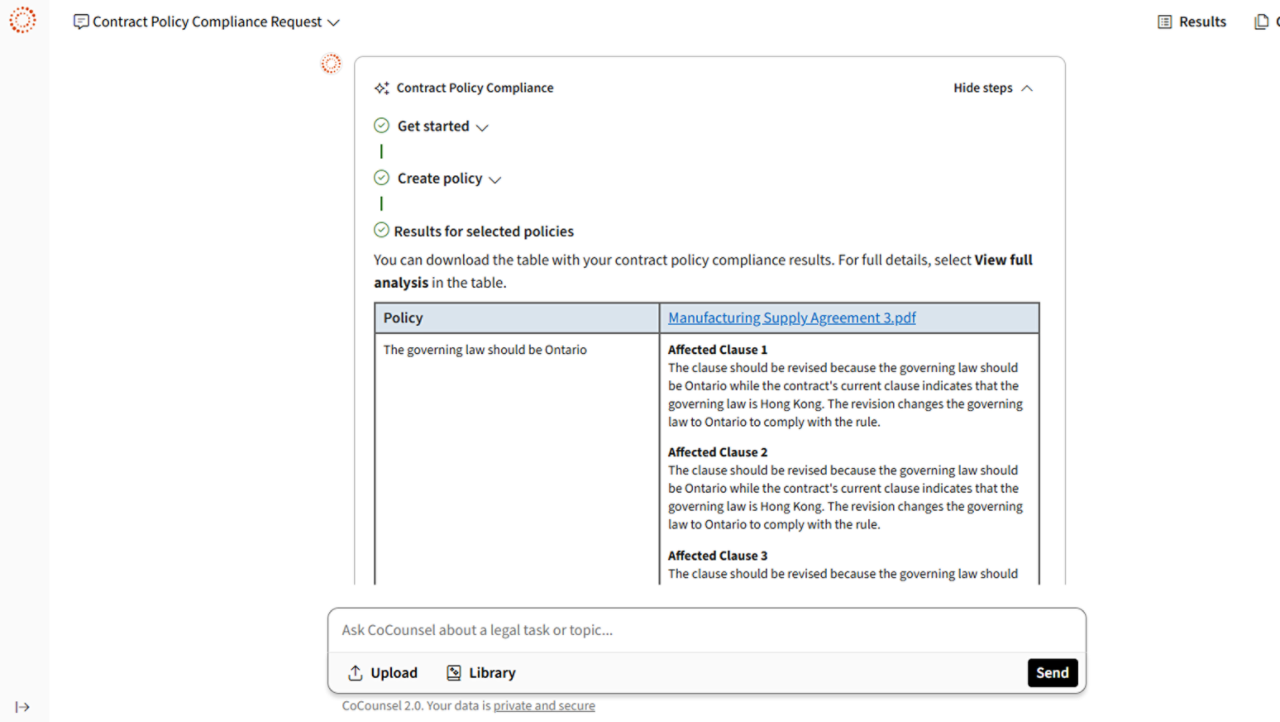
Task: Expand the sidebar with bottom-left arrow icon
Action: (22, 707)
